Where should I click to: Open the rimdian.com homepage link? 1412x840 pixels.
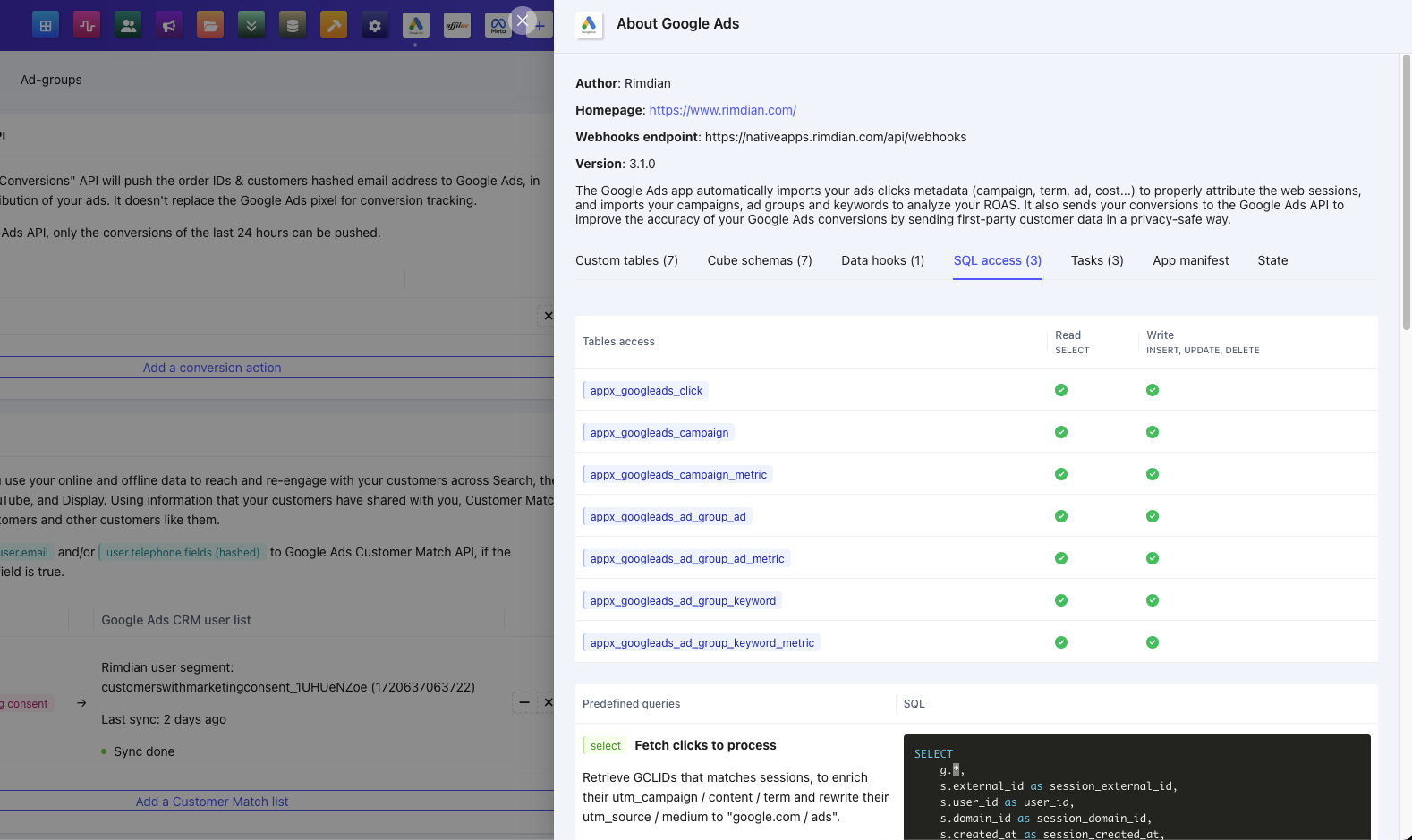tap(723, 110)
